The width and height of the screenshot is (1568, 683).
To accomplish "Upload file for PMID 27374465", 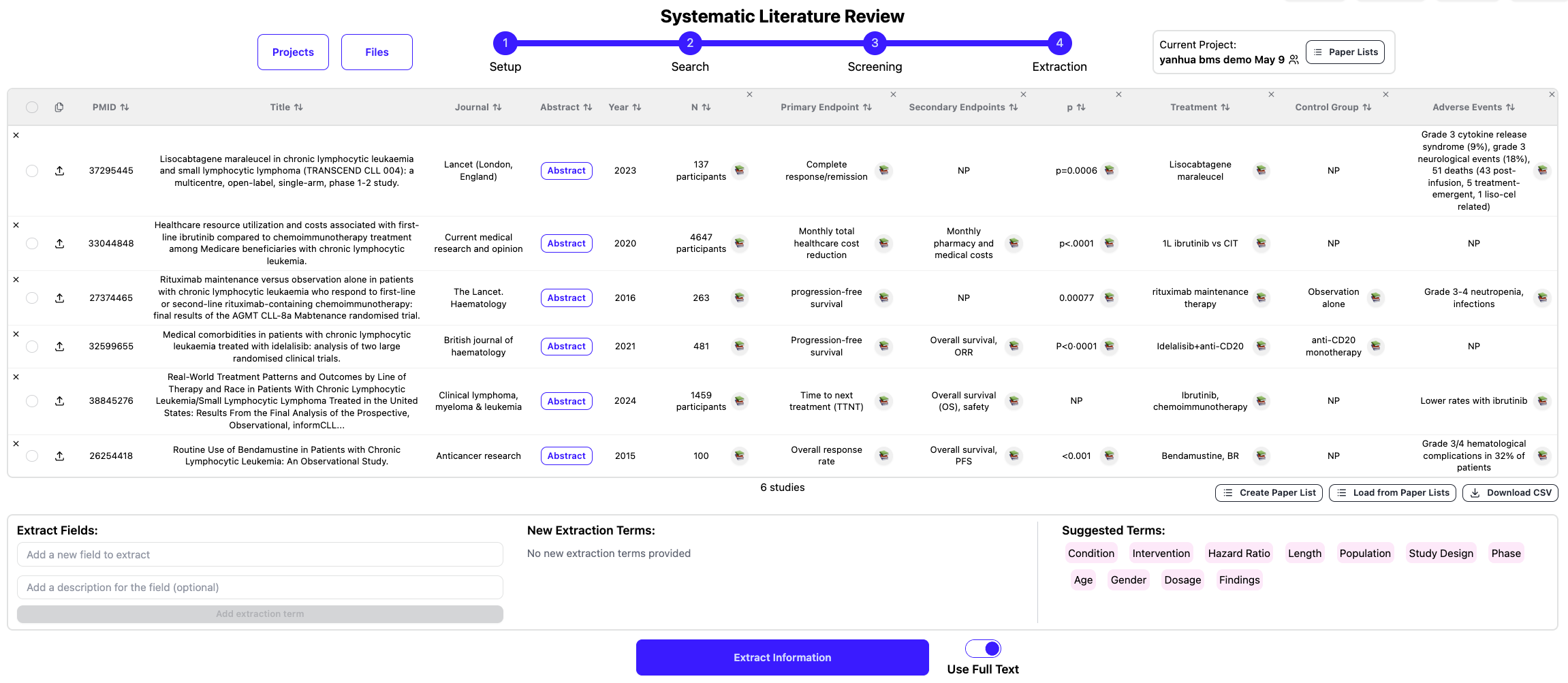I will click(60, 298).
